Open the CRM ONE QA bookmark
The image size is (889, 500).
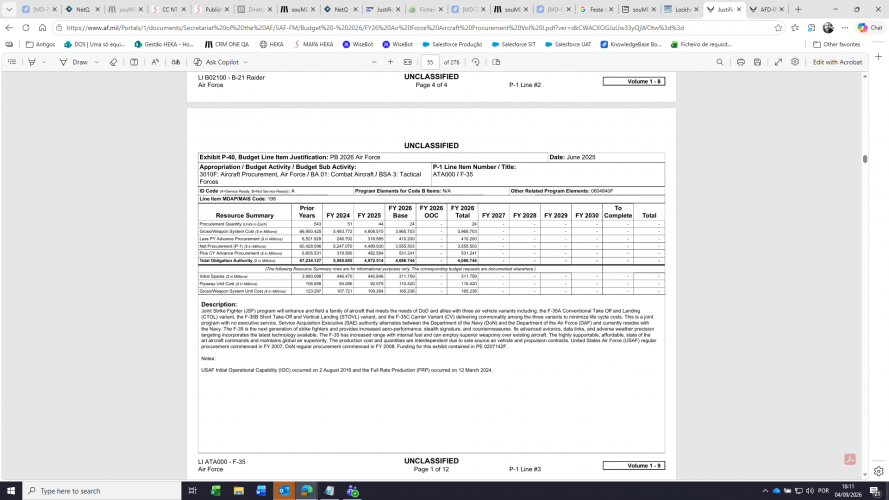(x=227, y=44)
